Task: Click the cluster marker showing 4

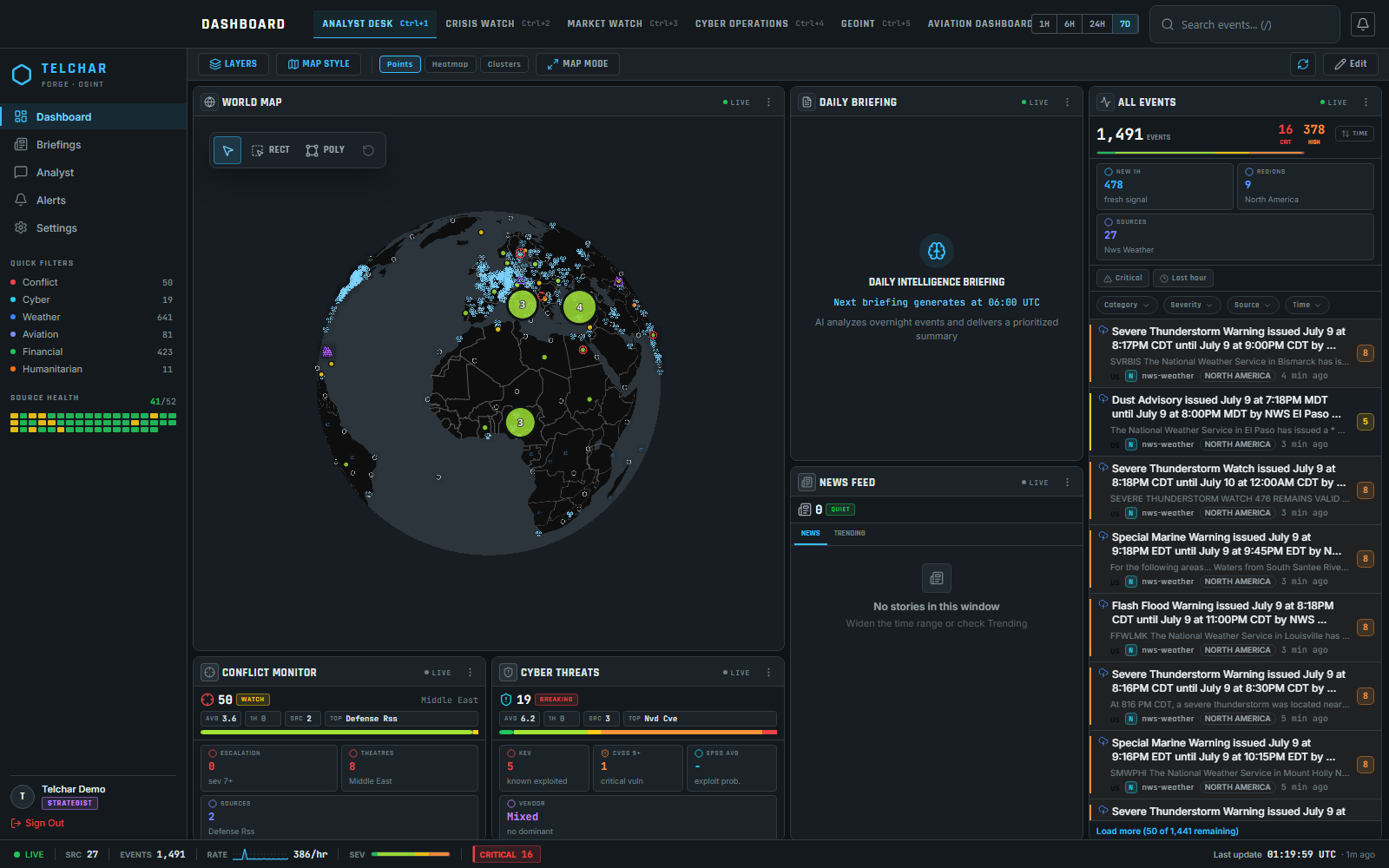Action: point(579,307)
